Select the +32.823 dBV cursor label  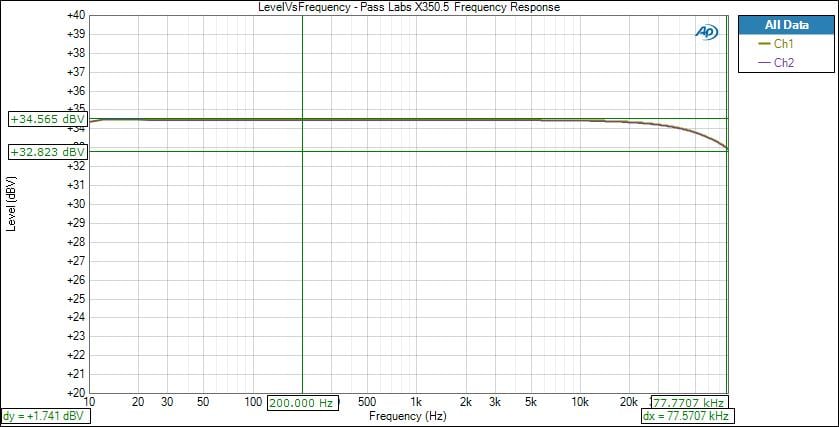47,152
